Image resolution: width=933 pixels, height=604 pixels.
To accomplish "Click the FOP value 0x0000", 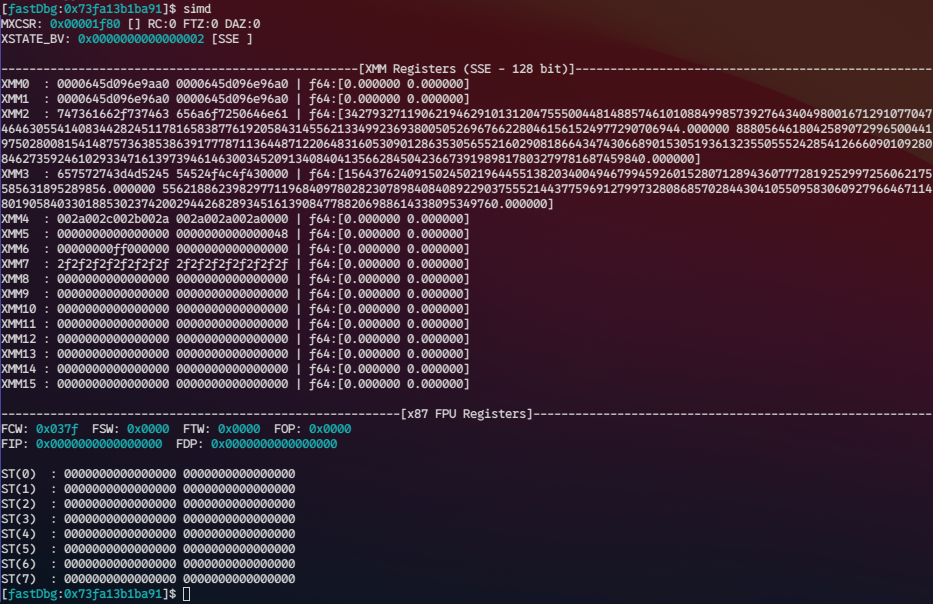I will click(330, 429).
